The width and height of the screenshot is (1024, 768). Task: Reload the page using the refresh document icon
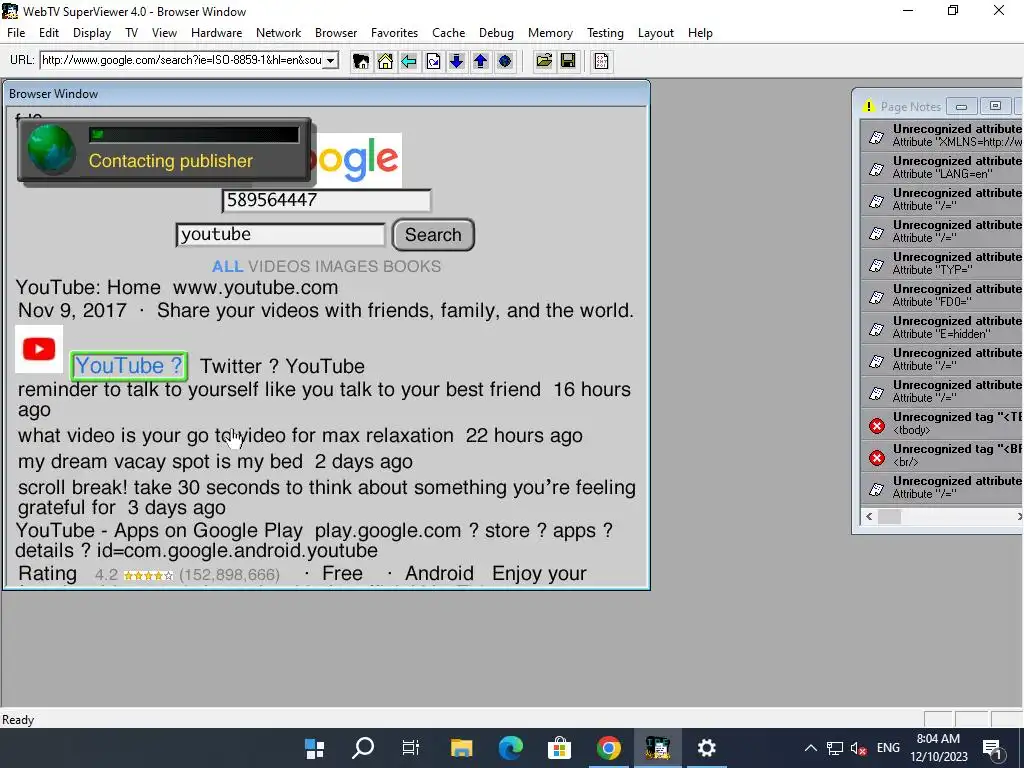pyautogui.click(x=433, y=61)
